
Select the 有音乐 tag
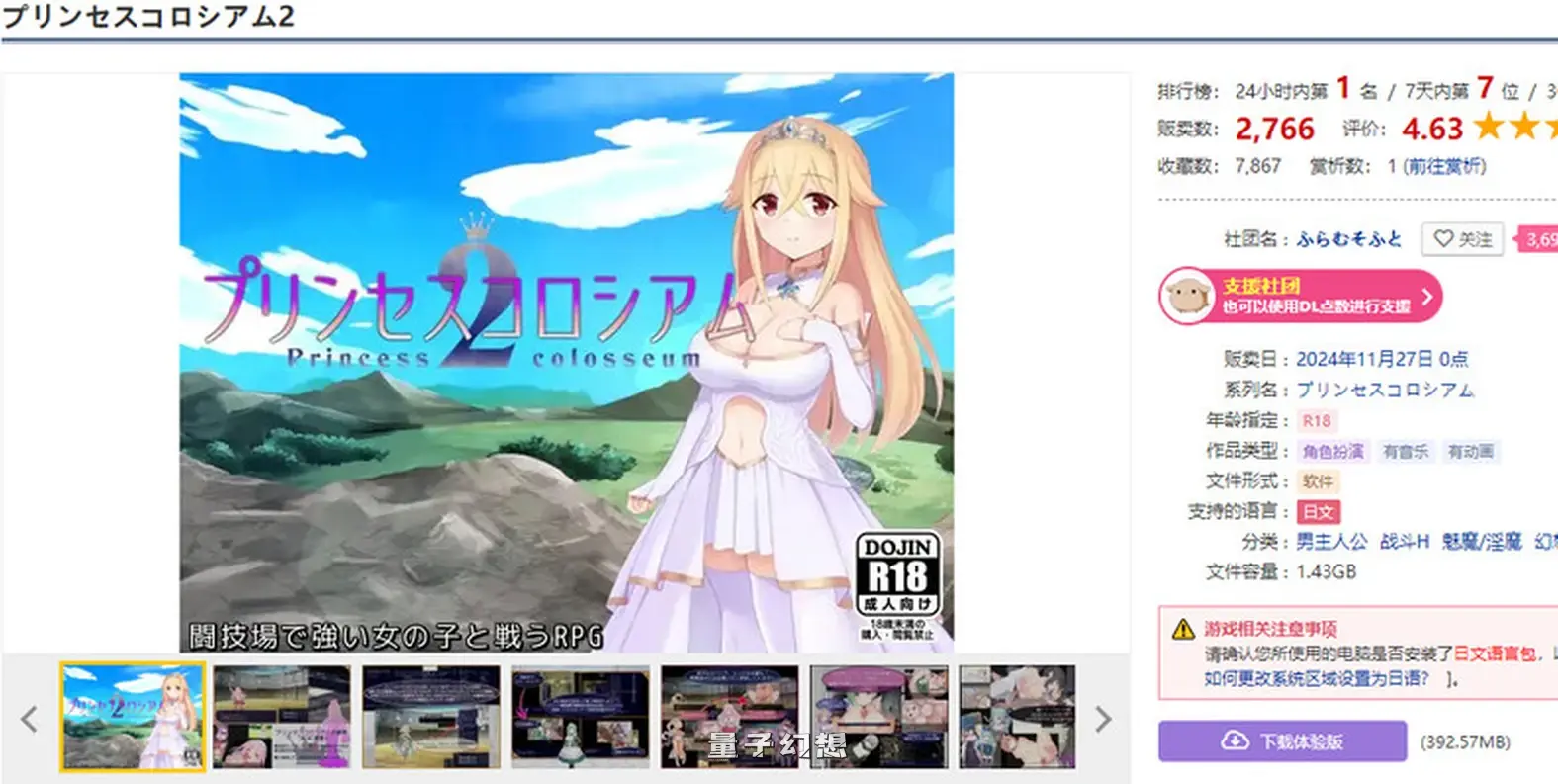click(x=1406, y=452)
